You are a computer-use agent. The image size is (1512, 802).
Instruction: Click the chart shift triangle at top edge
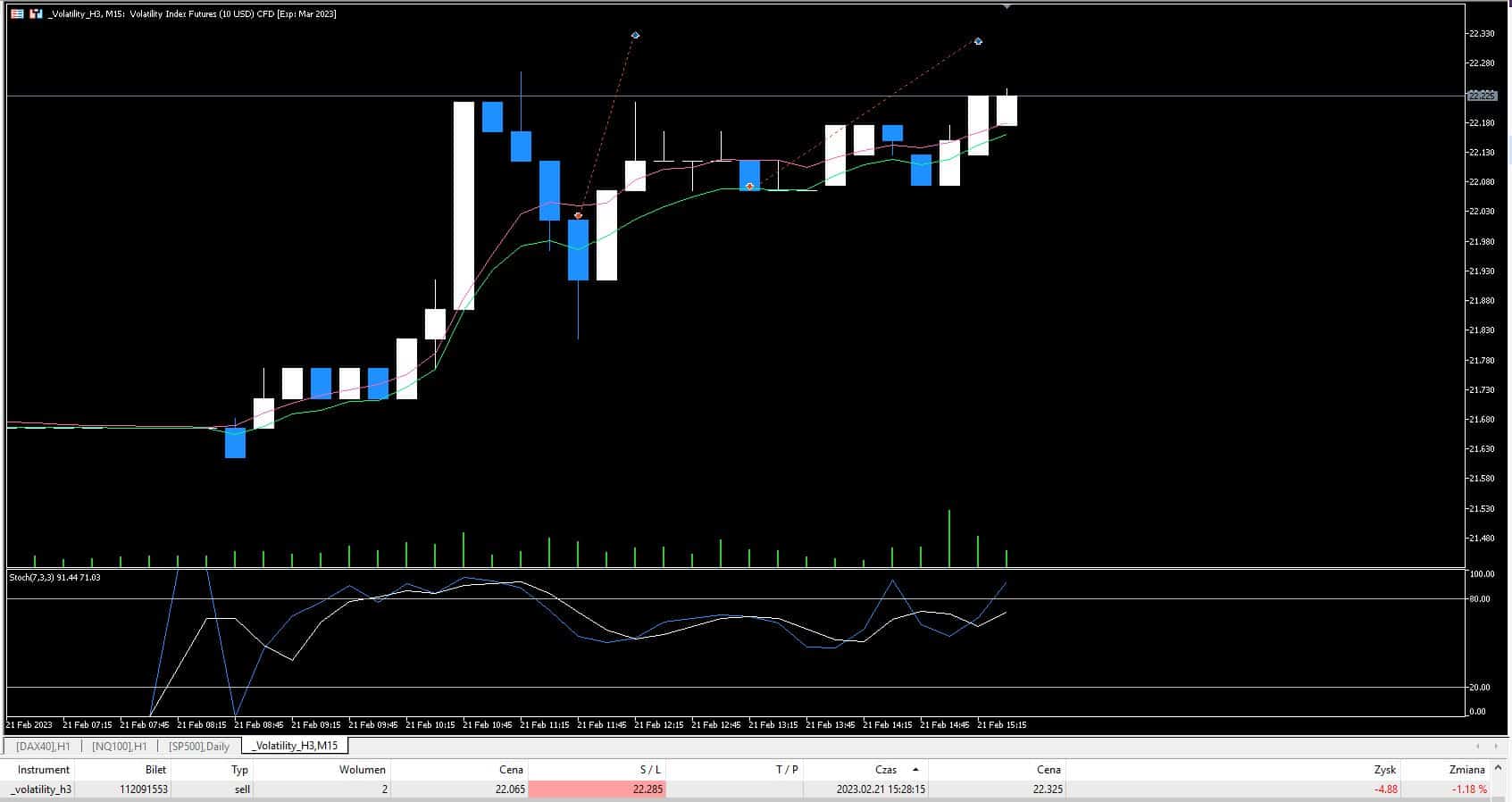pyautogui.click(x=1007, y=6)
